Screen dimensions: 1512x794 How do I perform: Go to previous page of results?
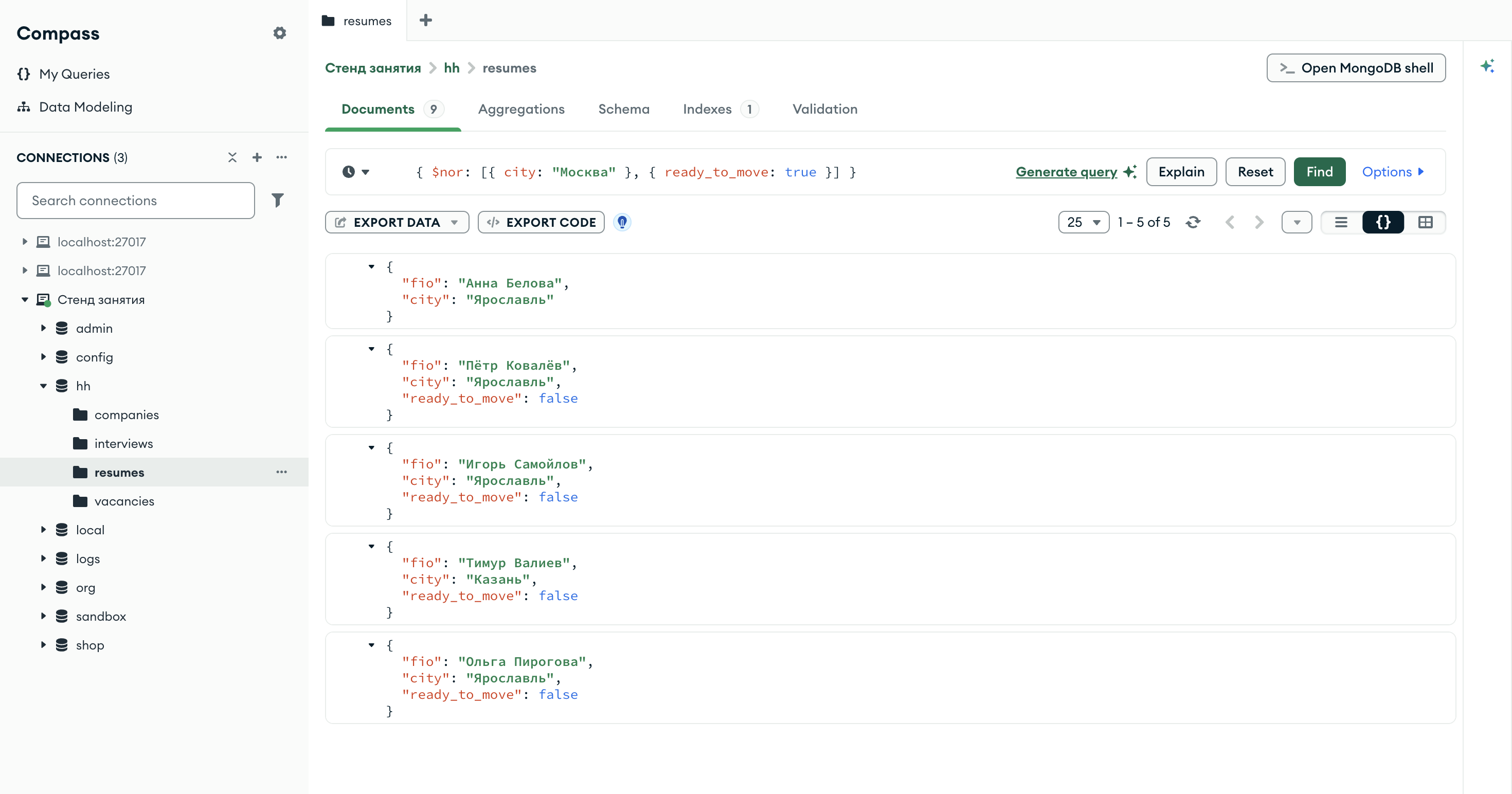1230,223
